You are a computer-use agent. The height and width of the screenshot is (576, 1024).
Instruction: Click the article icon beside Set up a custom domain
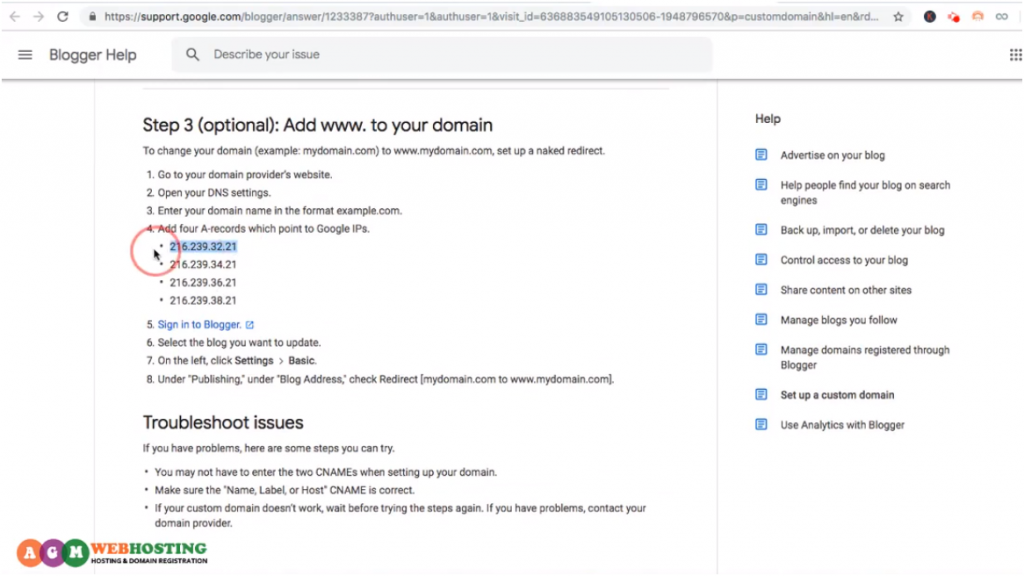[x=761, y=395]
